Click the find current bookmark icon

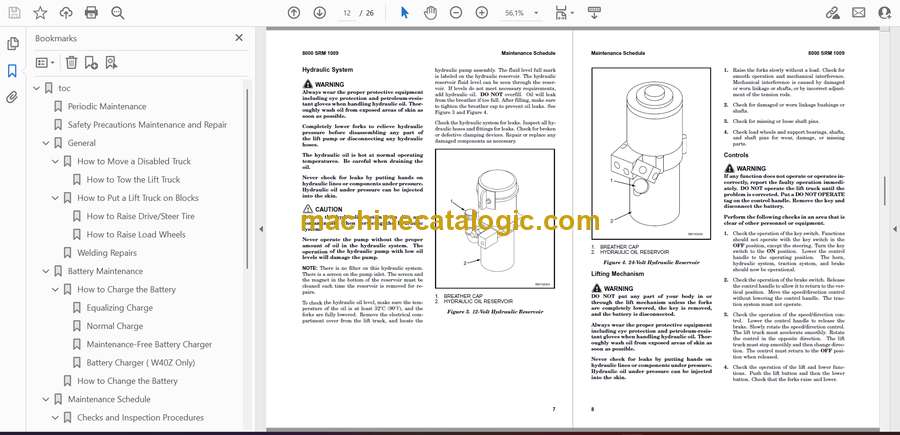[x=111, y=63]
